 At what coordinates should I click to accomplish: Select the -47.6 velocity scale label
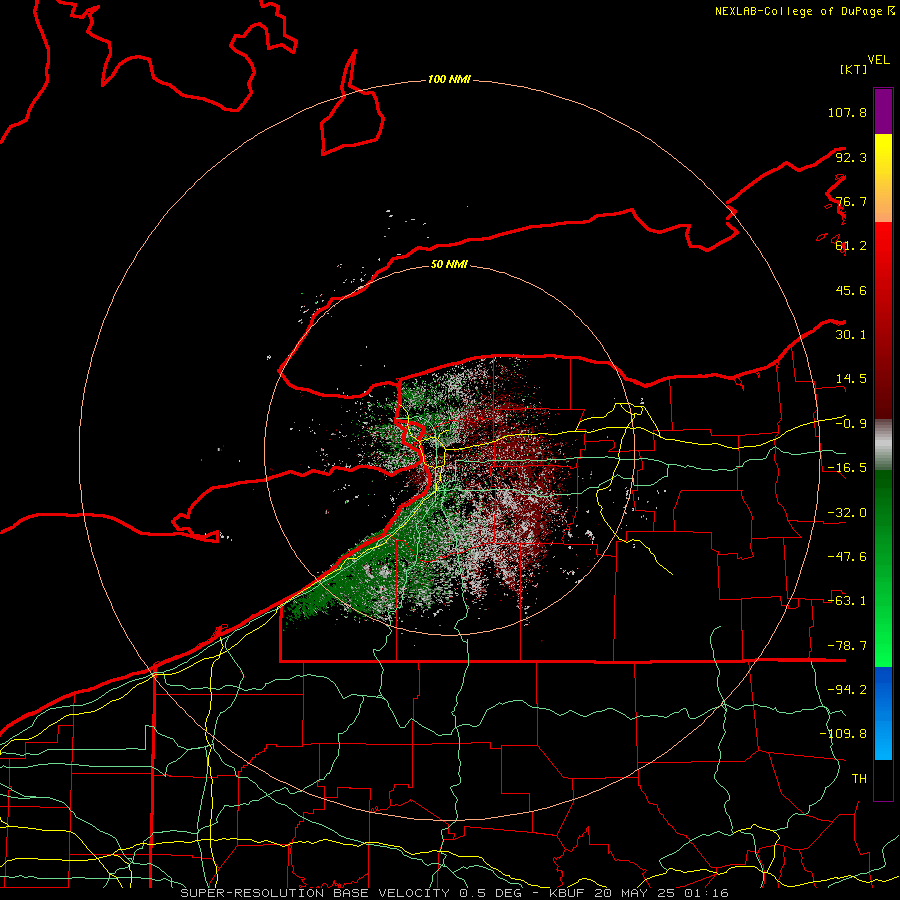click(847, 557)
